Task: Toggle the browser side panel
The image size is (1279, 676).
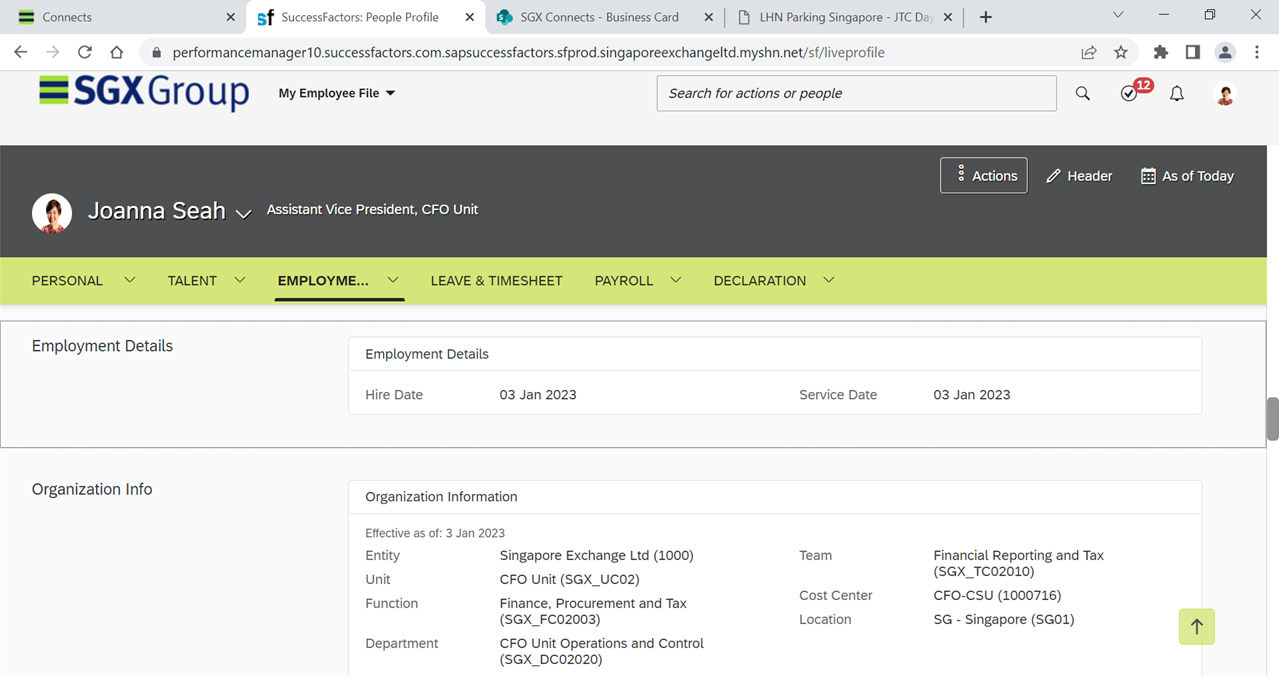Action: click(x=1193, y=52)
